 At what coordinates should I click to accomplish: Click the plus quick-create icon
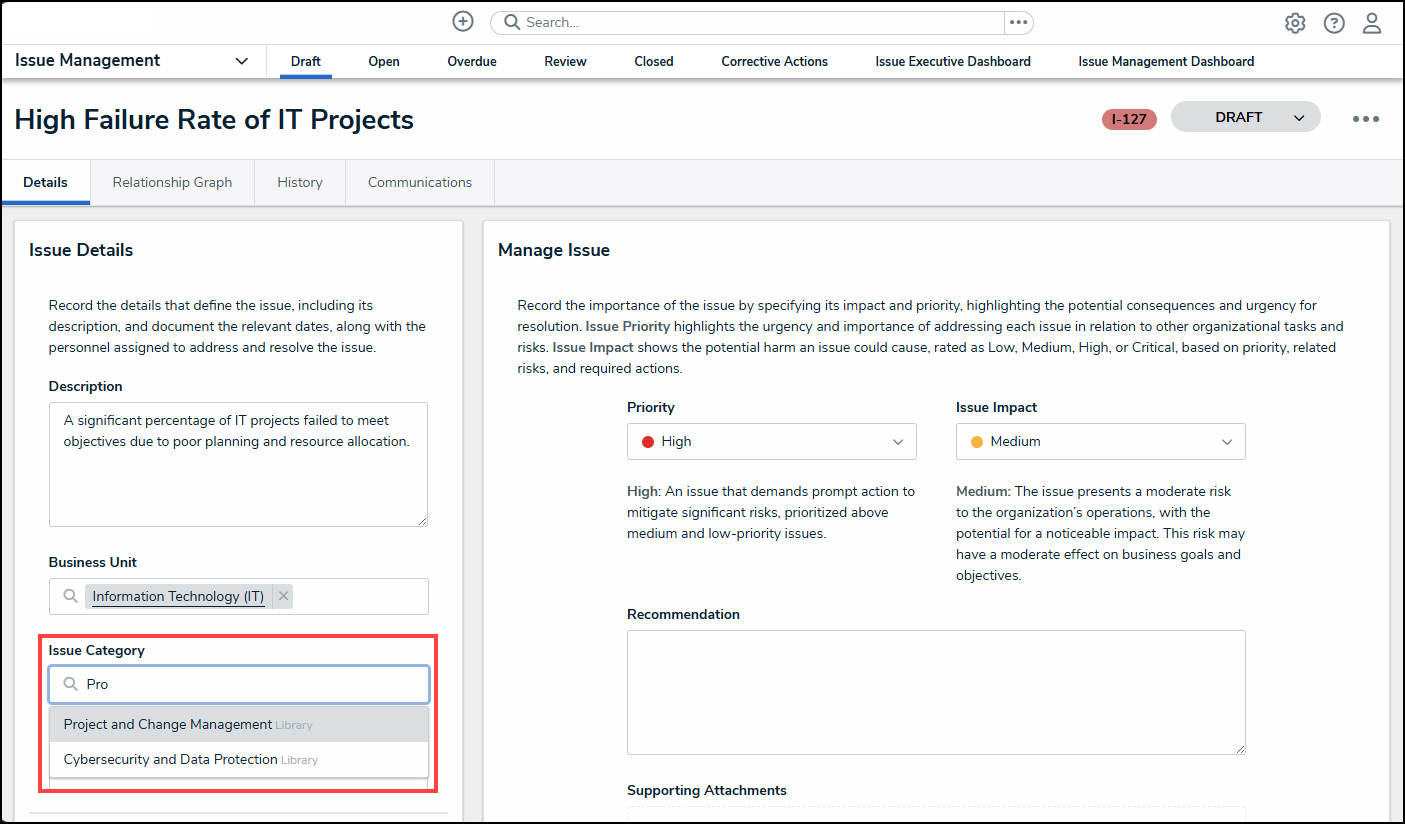click(462, 22)
